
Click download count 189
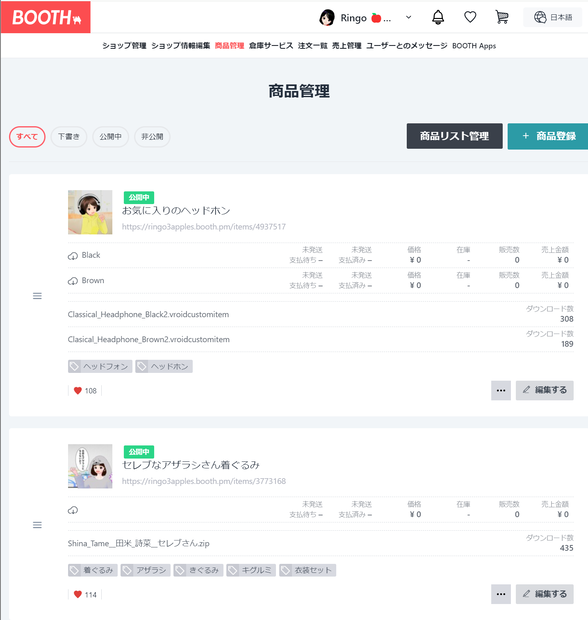567,344
